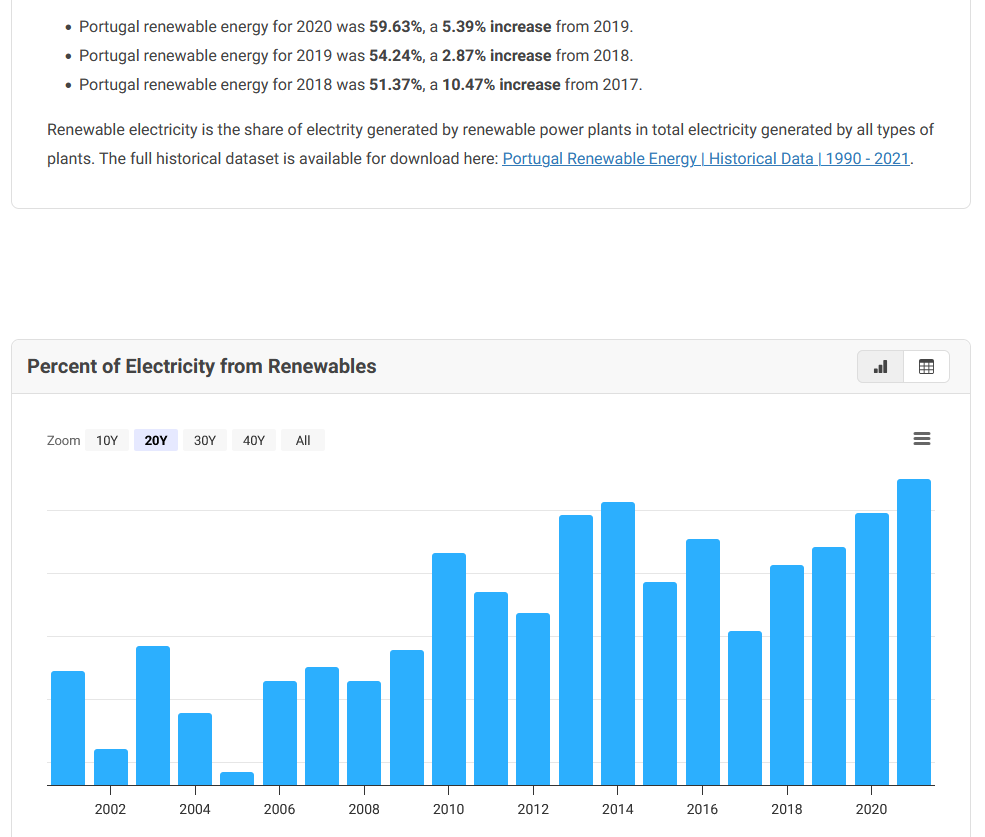Viewport: 985px width, 837px height.
Task: Click the 2011 bar in chart
Action: tap(491, 689)
